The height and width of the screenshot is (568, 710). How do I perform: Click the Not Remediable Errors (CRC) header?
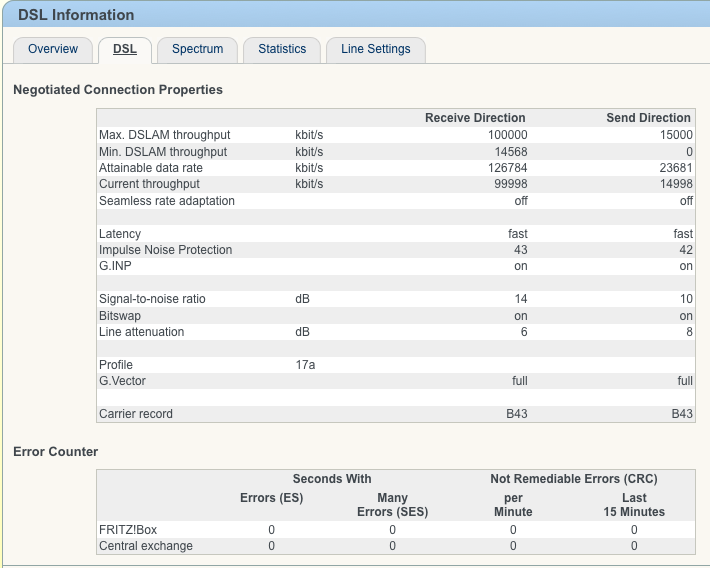click(x=573, y=479)
